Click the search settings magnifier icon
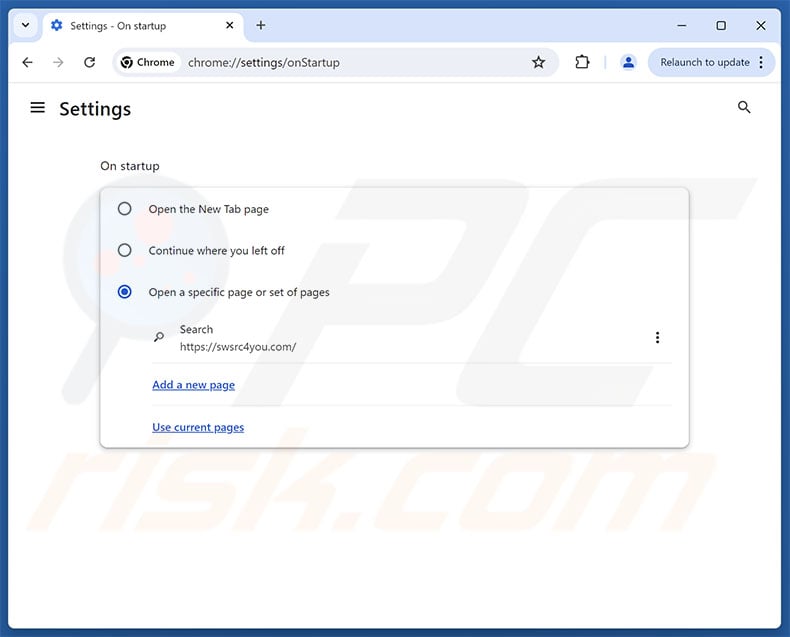790x637 pixels. 744,107
